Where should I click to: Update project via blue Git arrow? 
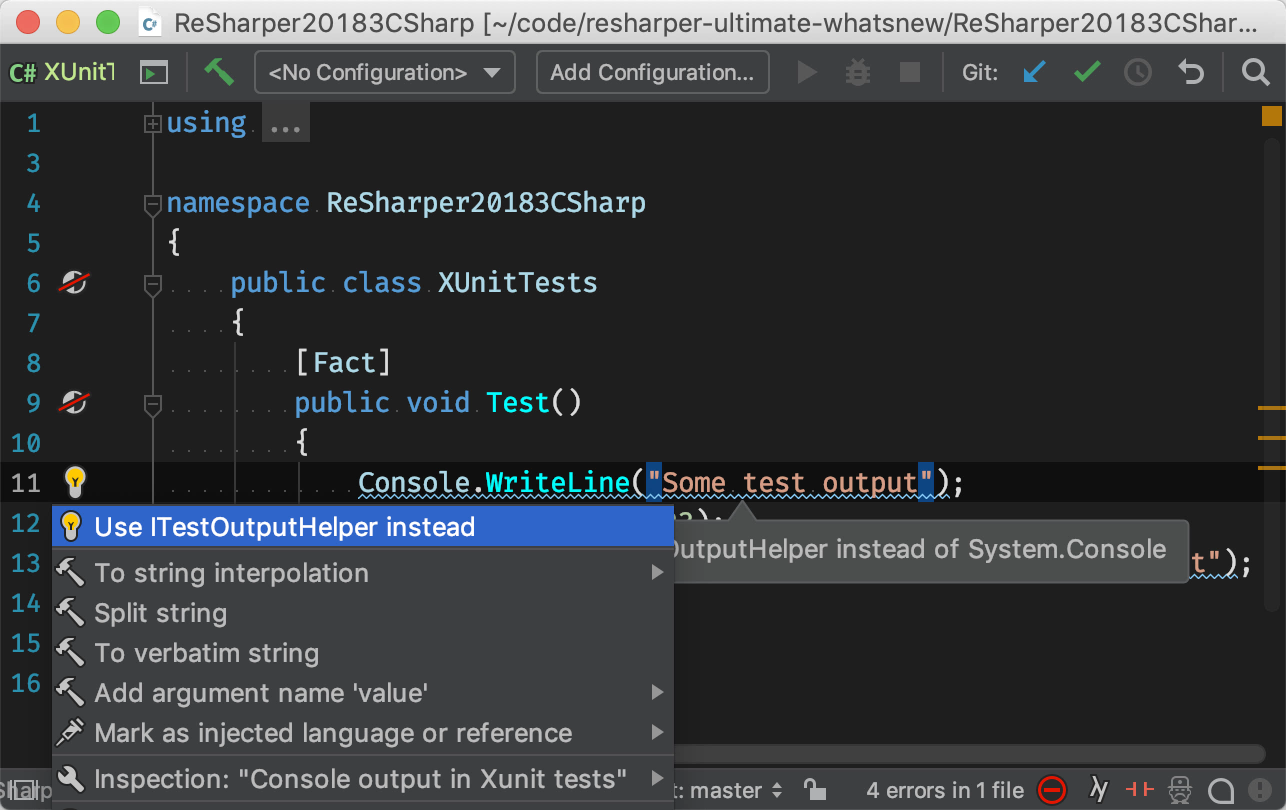point(1033,72)
